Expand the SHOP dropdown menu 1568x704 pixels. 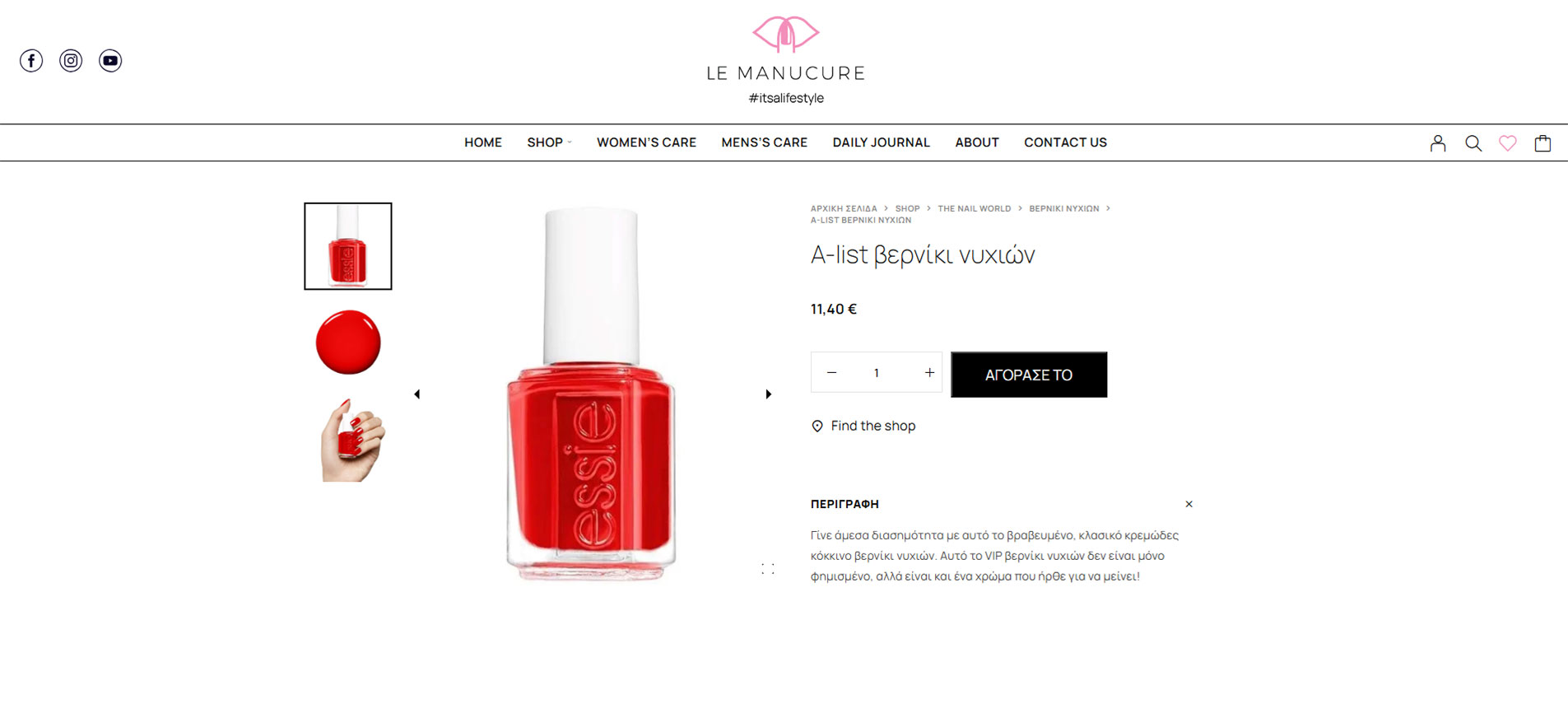[x=549, y=142]
